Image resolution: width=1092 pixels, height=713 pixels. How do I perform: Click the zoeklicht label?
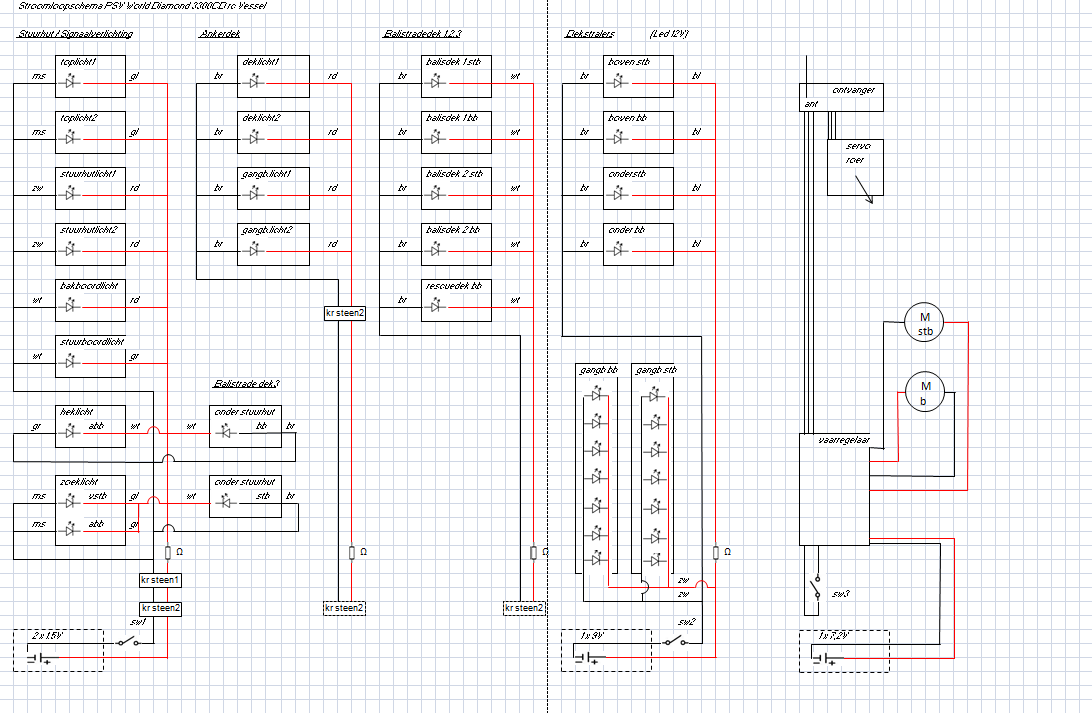(x=79, y=481)
